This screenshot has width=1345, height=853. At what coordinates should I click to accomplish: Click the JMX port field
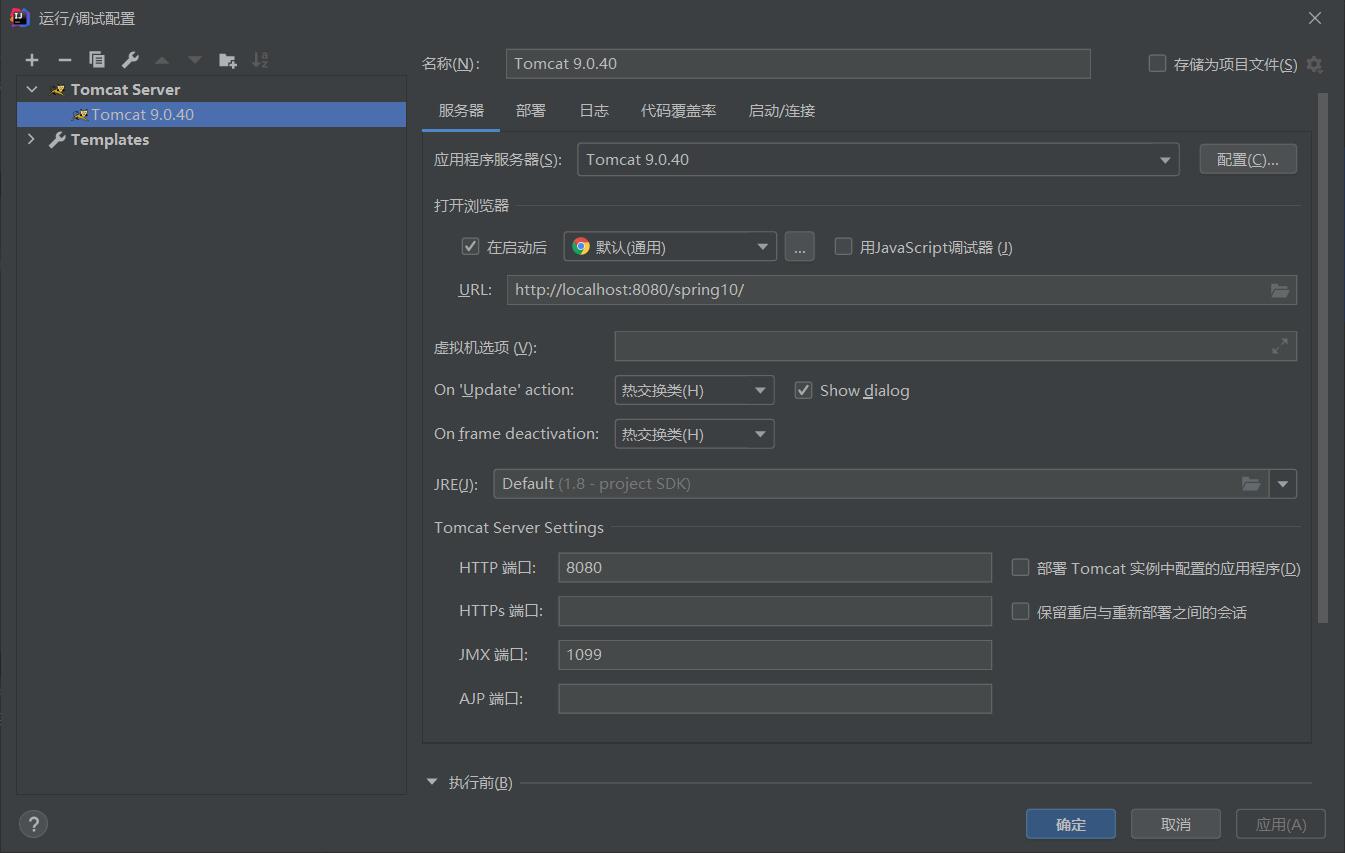point(775,655)
